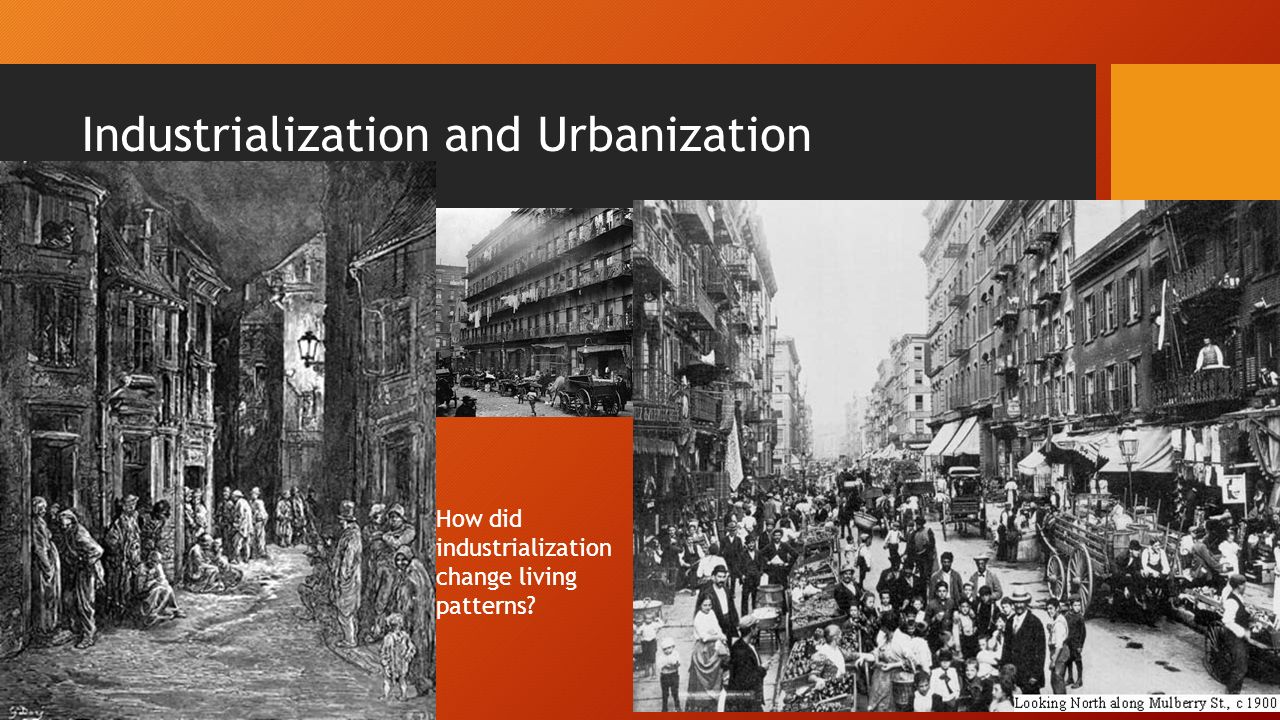Select the caption Looking North along Mulberry St., c 1900
The image size is (1280, 720).
point(1146,703)
